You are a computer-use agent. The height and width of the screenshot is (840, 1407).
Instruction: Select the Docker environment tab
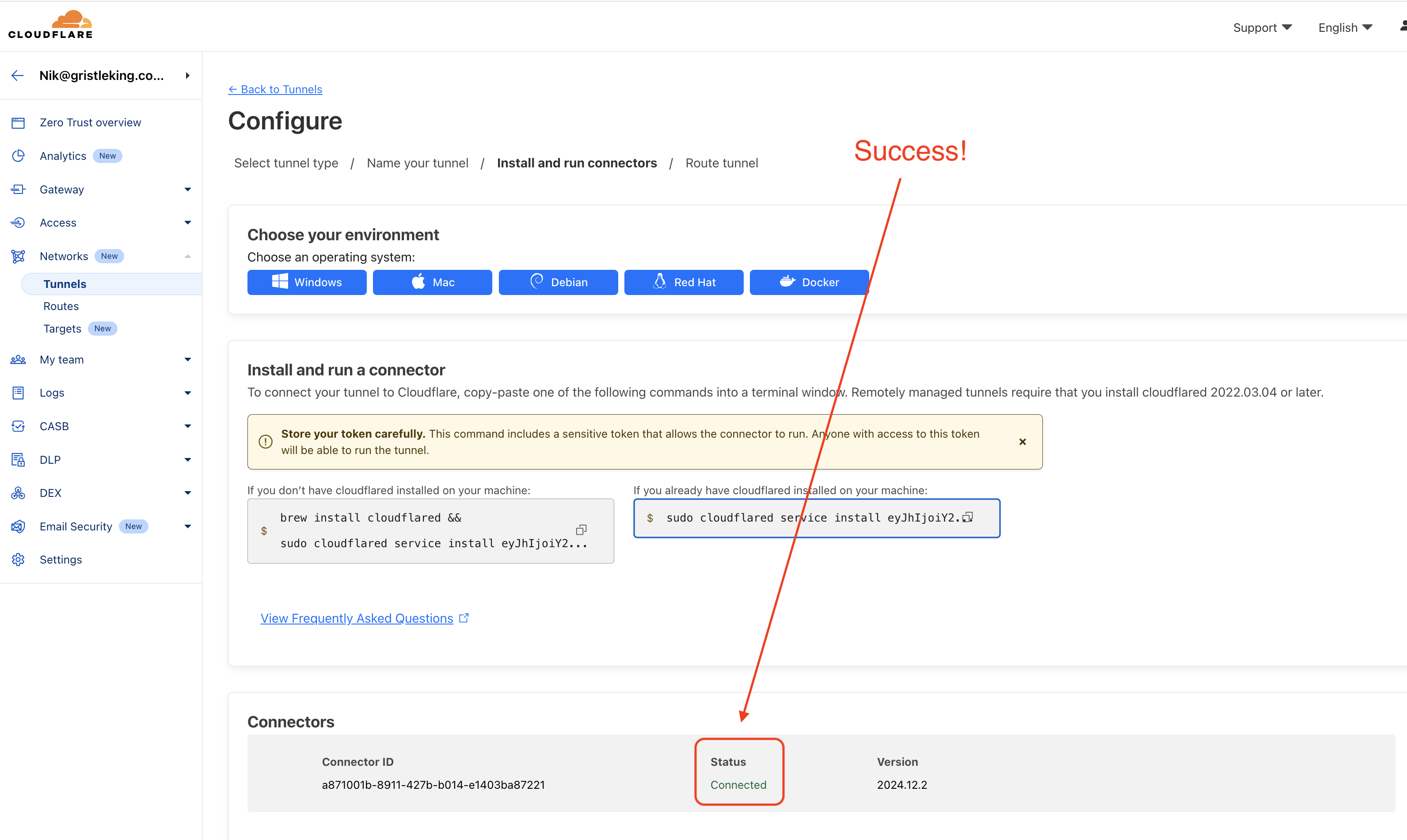pyautogui.click(x=807, y=281)
